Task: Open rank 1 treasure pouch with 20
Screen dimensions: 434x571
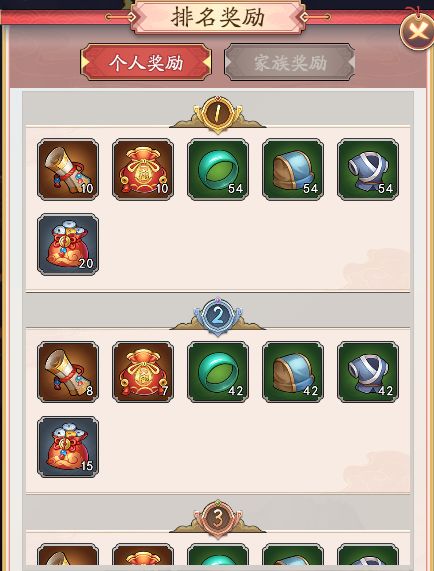Action: pos(68,244)
